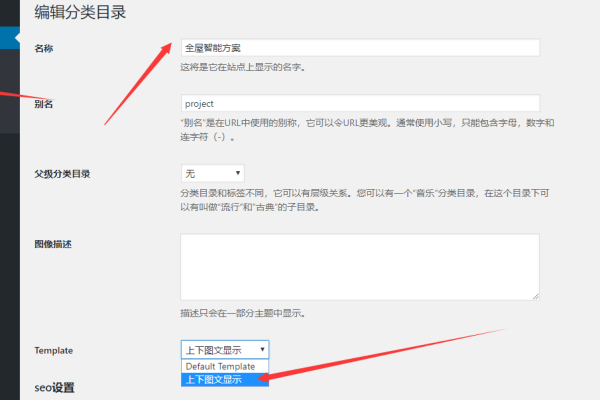Image resolution: width=600 pixels, height=400 pixels.
Task: Select the highlighted 上下图文显示 list option
Action: click(225, 379)
